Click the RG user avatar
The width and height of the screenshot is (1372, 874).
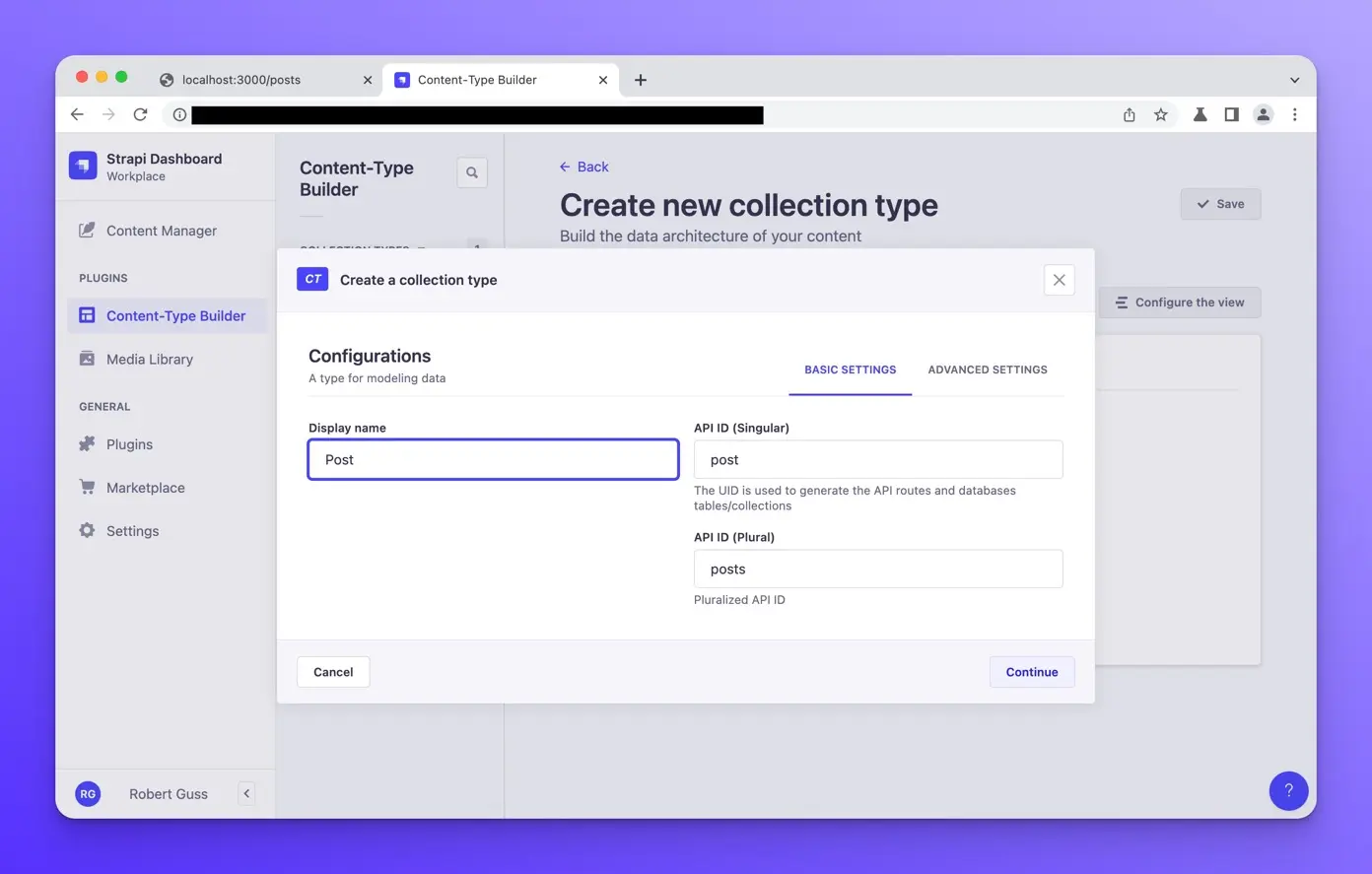(88, 793)
